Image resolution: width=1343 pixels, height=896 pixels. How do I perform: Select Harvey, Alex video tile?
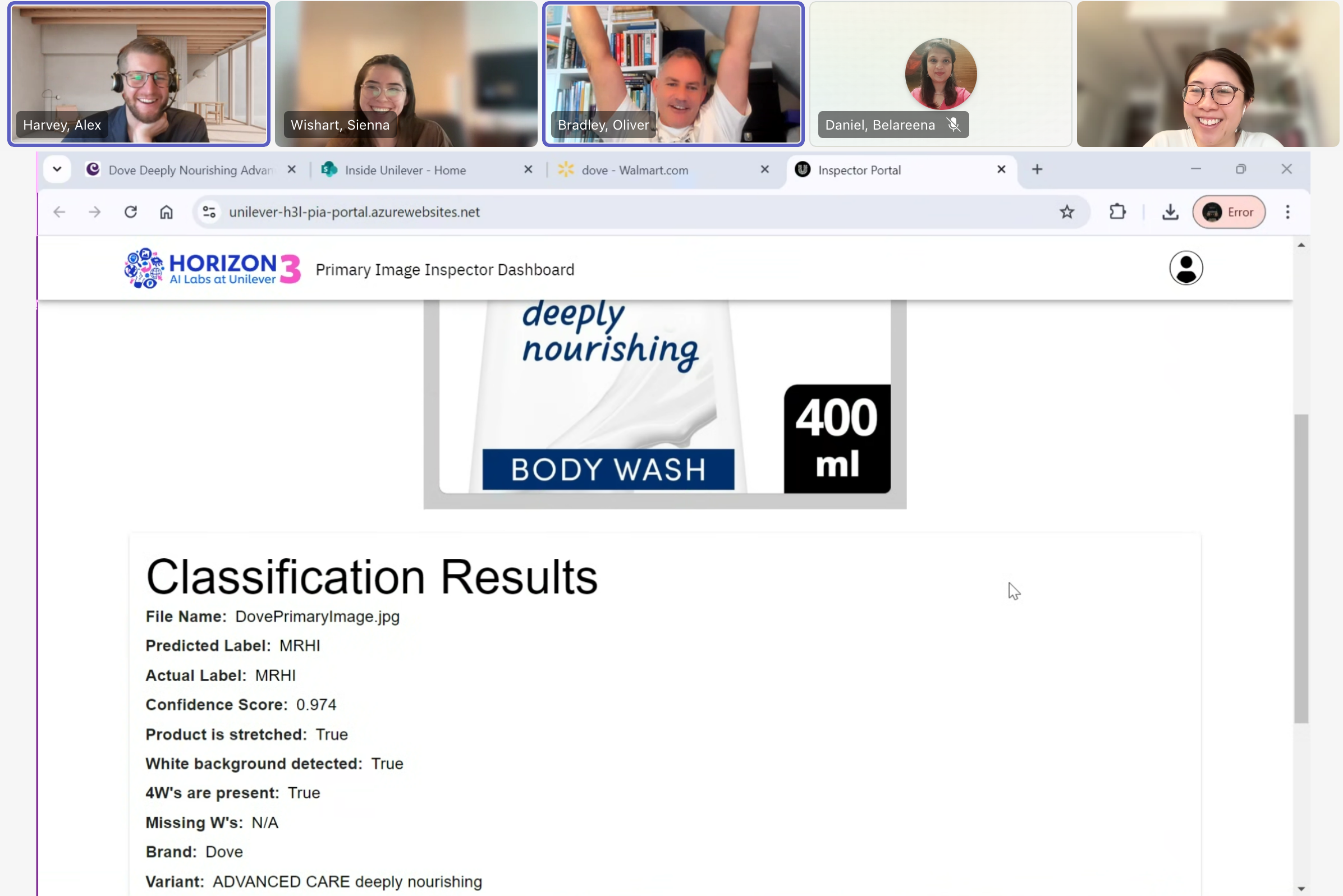[139, 74]
